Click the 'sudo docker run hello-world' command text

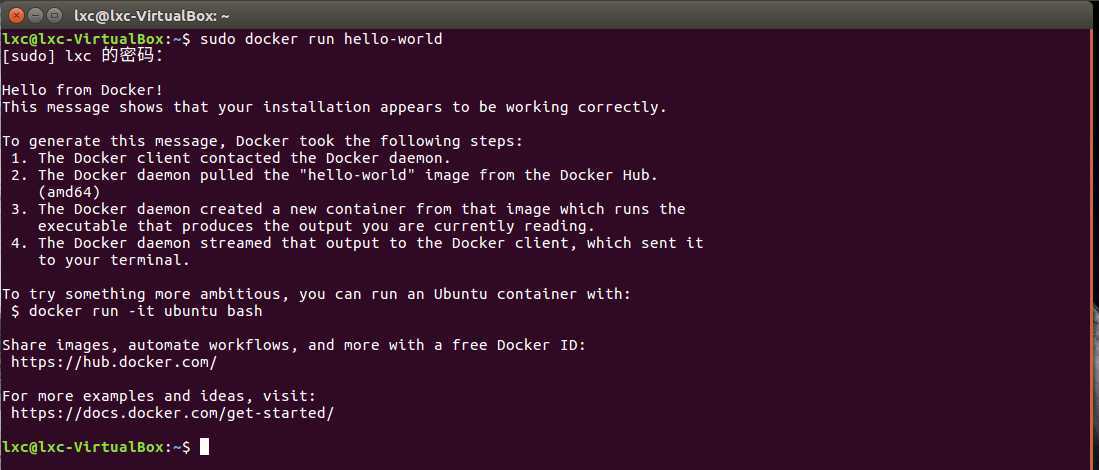(x=321, y=39)
